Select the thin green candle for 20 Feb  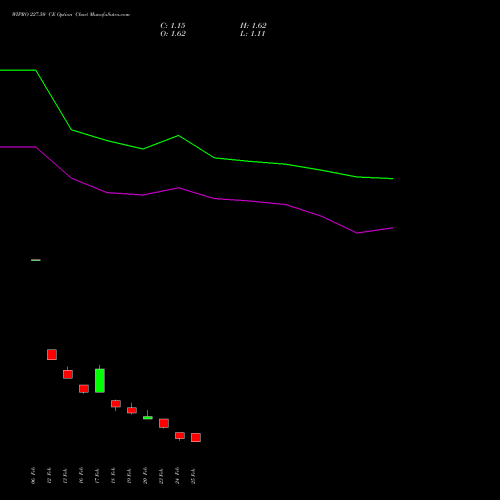coord(148,417)
